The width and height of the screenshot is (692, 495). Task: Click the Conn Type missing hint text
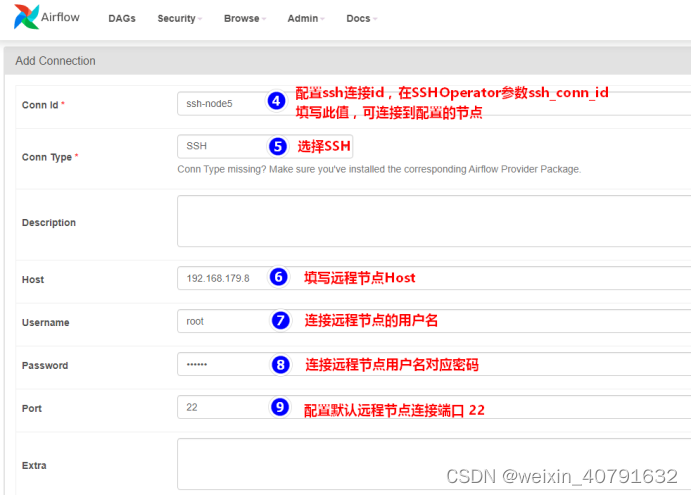click(x=379, y=169)
